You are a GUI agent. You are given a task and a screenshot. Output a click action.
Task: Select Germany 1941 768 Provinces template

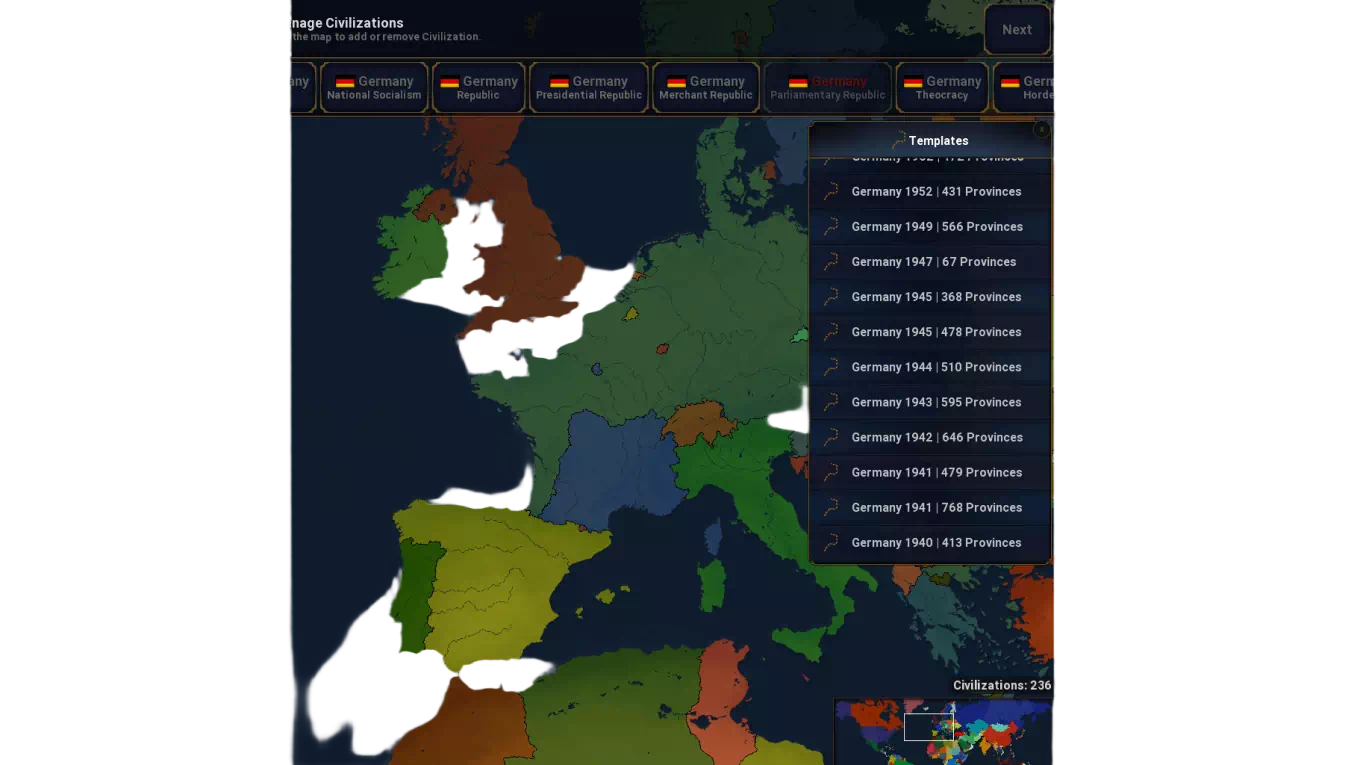click(936, 508)
